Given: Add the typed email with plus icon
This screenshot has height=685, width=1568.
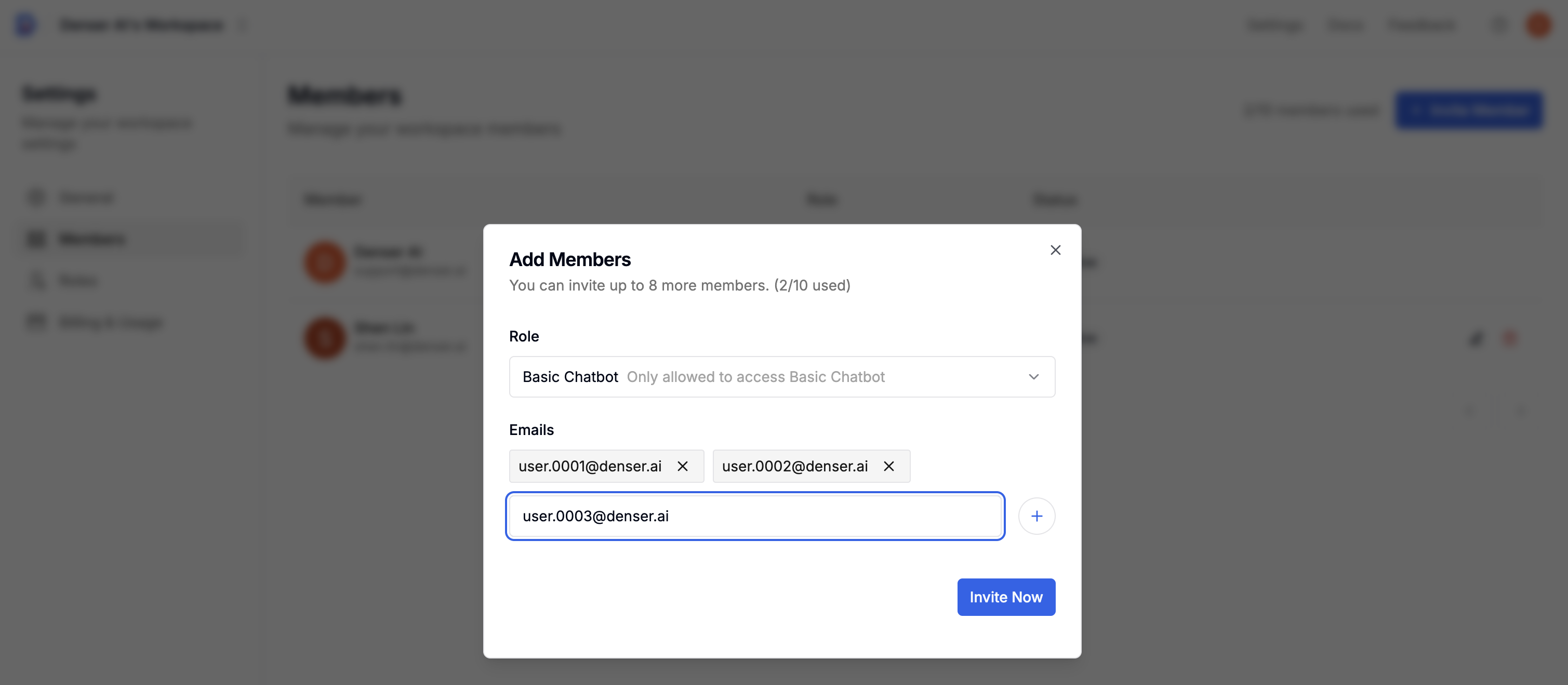Looking at the screenshot, I should tap(1037, 516).
